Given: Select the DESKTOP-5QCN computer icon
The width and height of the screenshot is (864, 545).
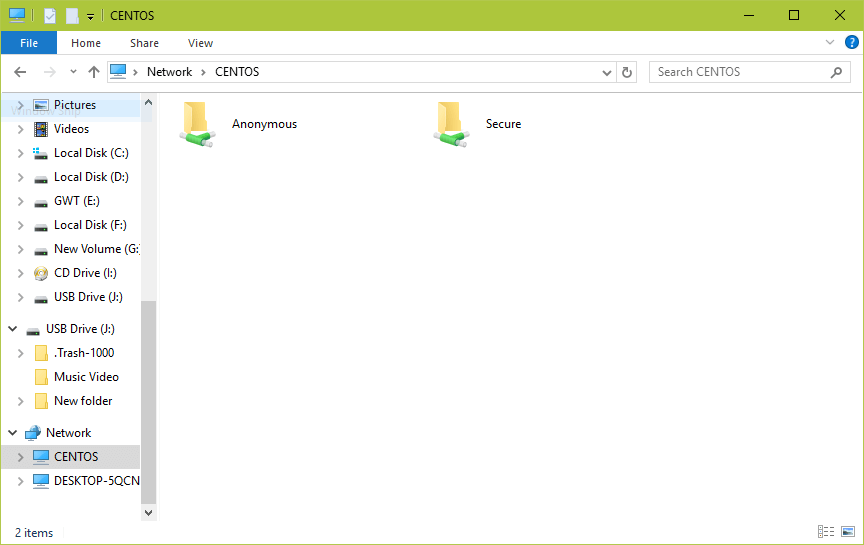Looking at the screenshot, I should [41, 481].
